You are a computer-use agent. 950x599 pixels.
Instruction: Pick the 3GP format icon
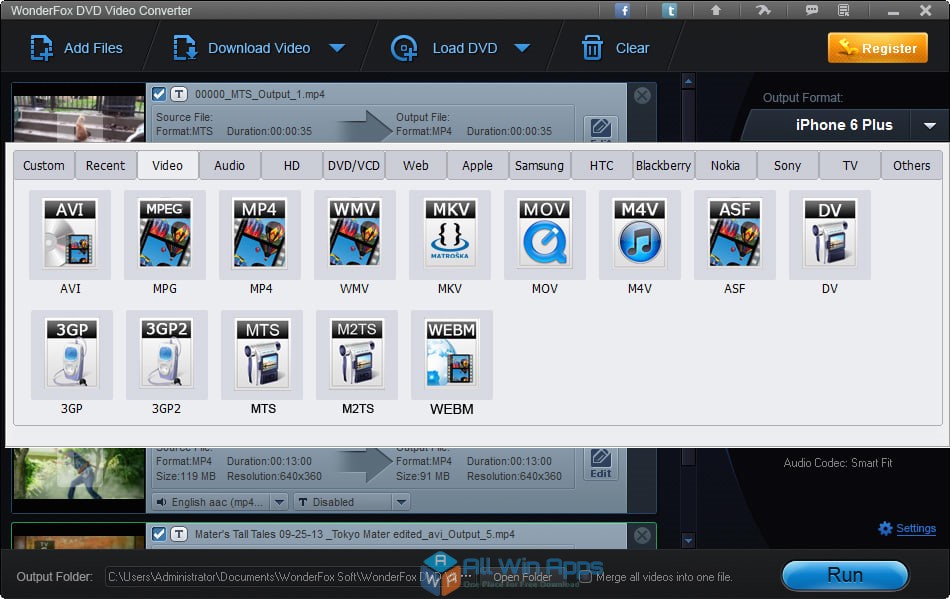pos(71,355)
